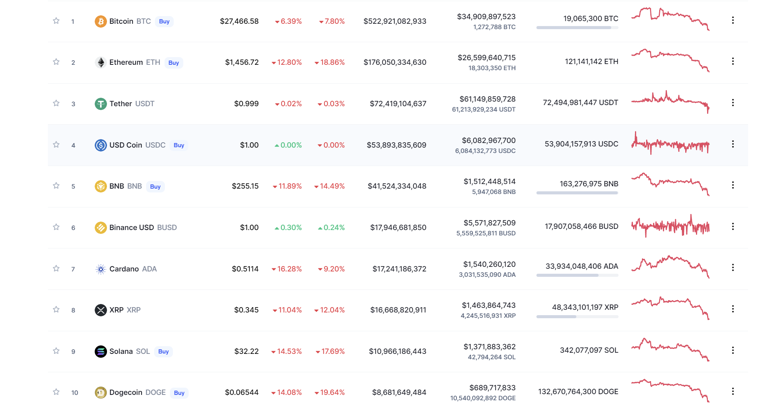The image size is (760, 411).
Task: Open the Binance USD 7-day sparkline chart
Action: tap(670, 225)
